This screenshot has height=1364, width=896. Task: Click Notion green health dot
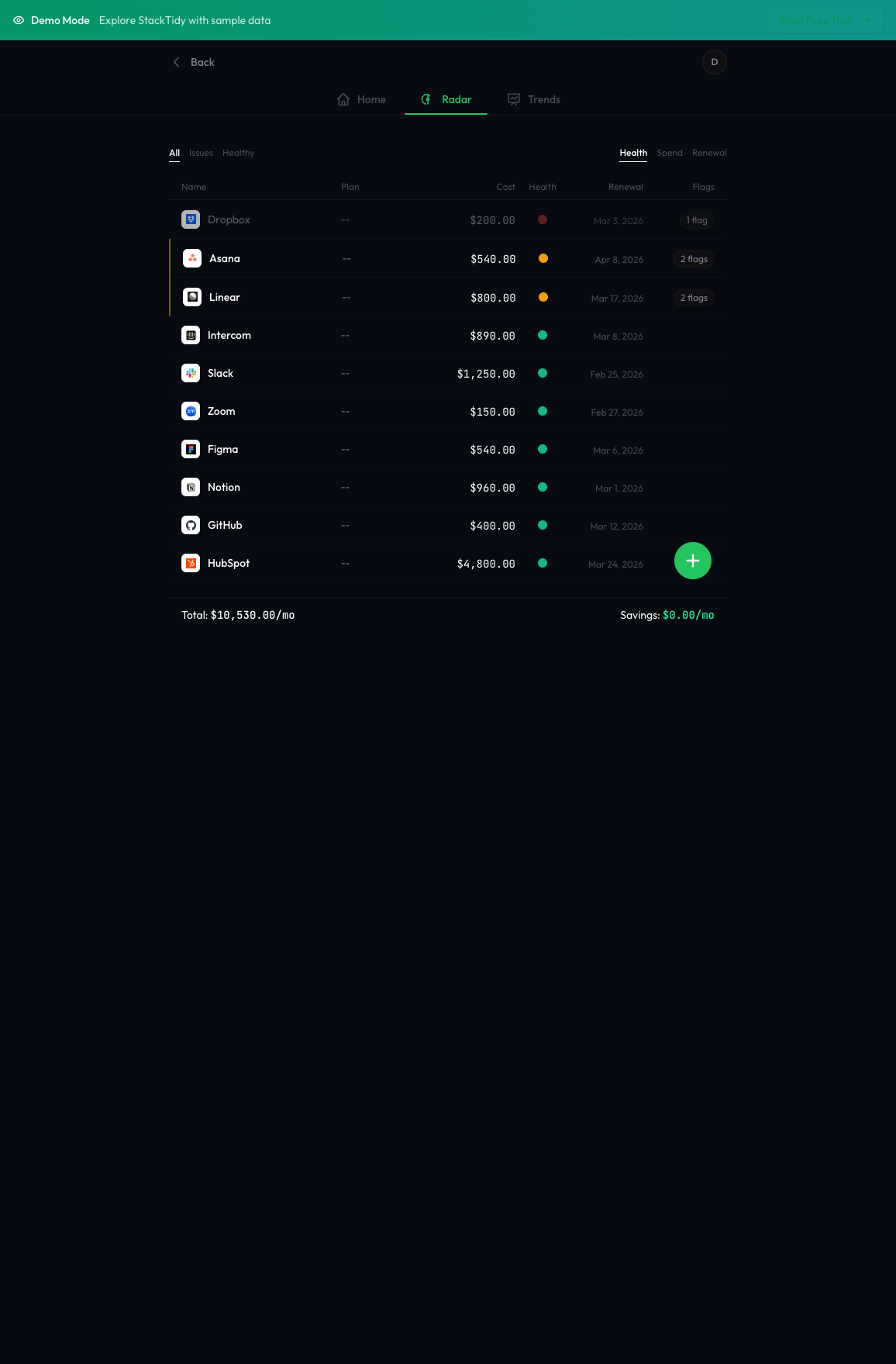coord(543,487)
